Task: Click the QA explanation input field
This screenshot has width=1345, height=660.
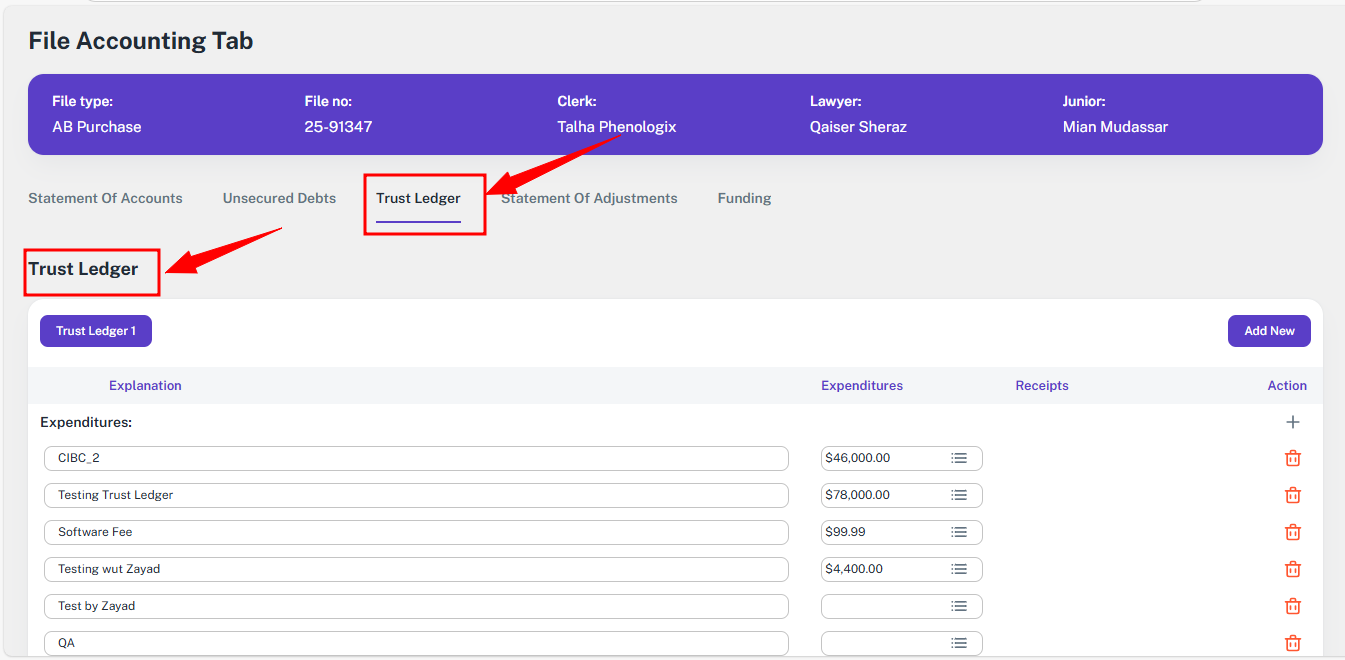Action: (416, 643)
